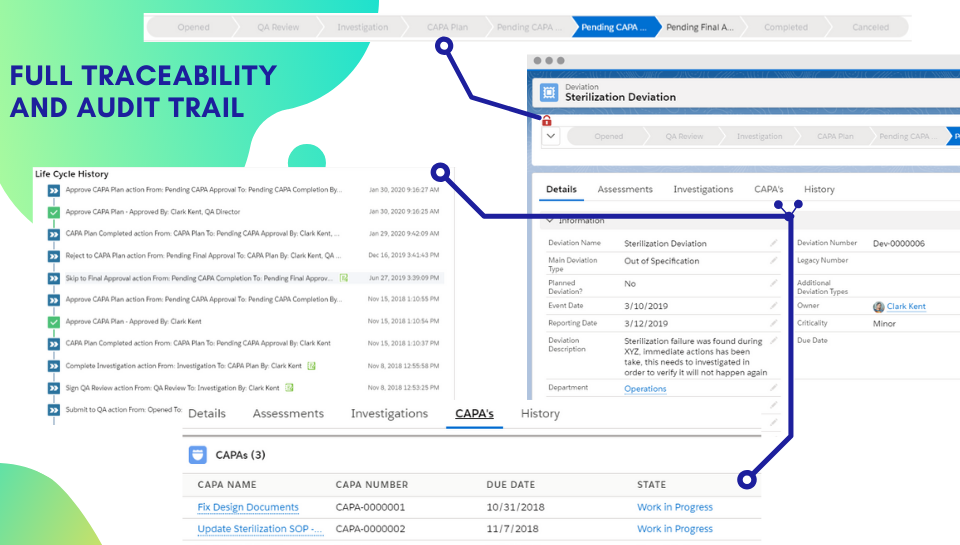Image resolution: width=960 pixels, height=545 pixels.
Task: Edit Deviation Description with its pencil icon
Action: tap(774, 340)
